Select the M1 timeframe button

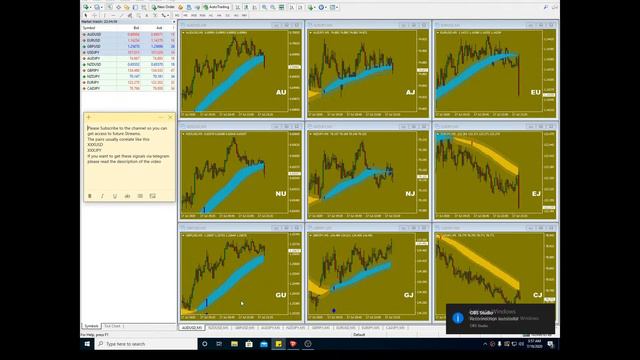(x=177, y=15)
